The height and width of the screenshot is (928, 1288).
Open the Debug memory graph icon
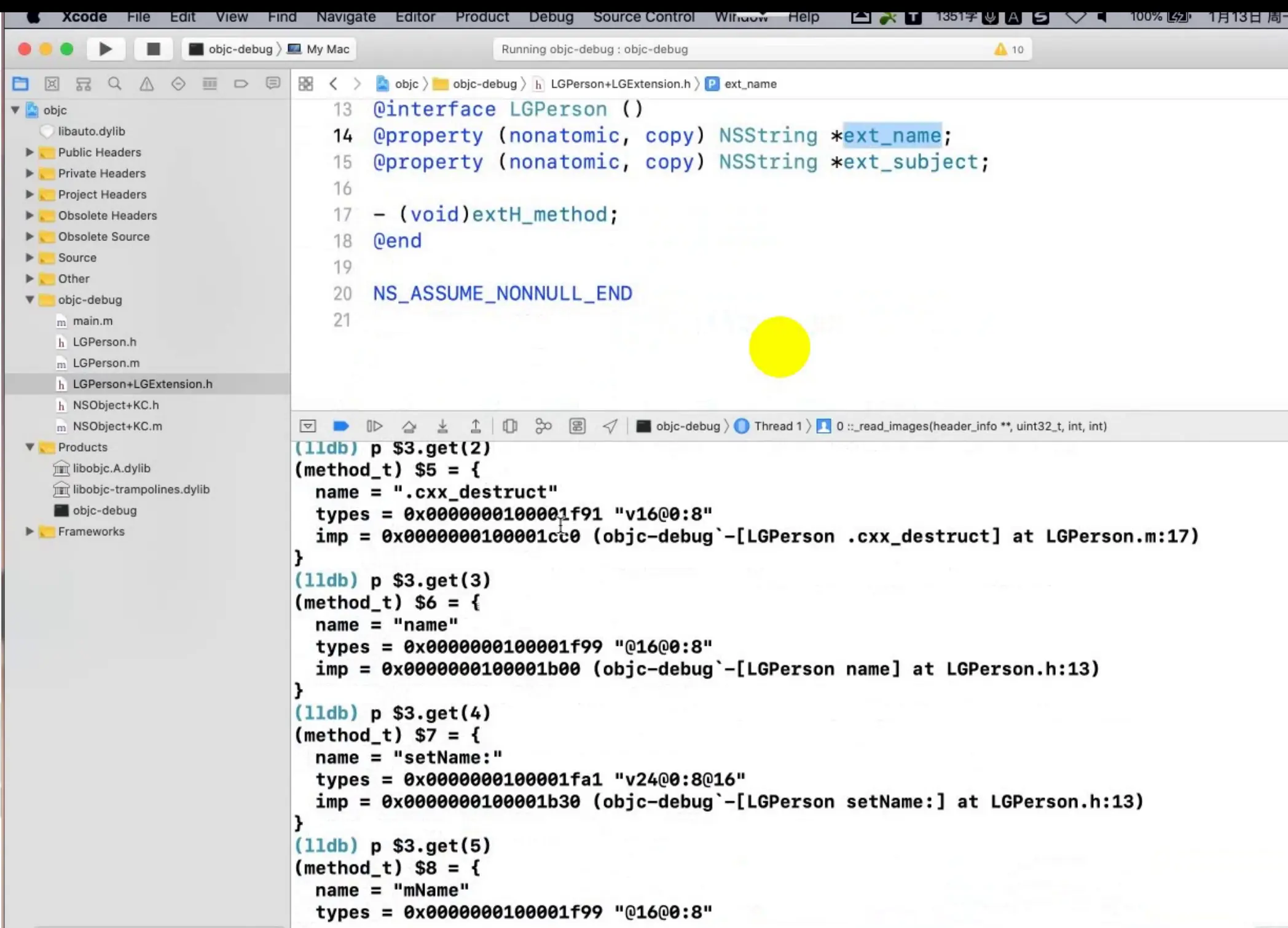click(543, 427)
